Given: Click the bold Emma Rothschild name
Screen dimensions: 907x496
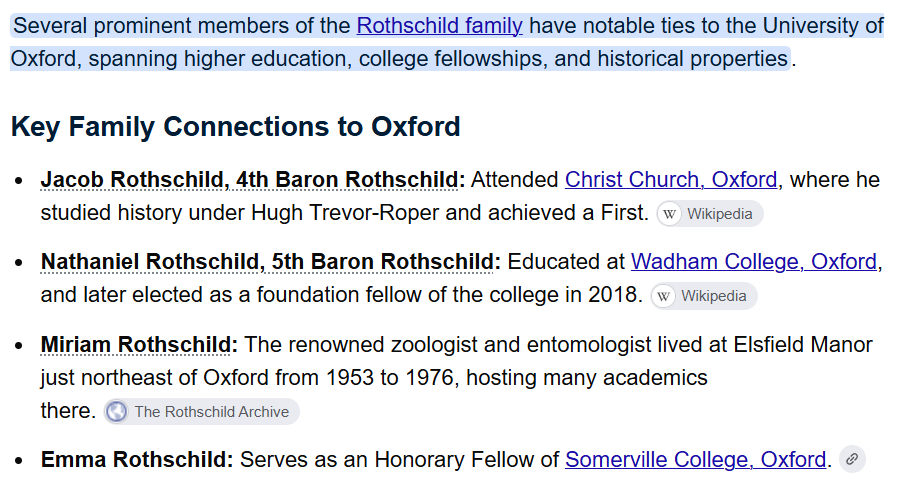Looking at the screenshot, I should click(x=137, y=460).
